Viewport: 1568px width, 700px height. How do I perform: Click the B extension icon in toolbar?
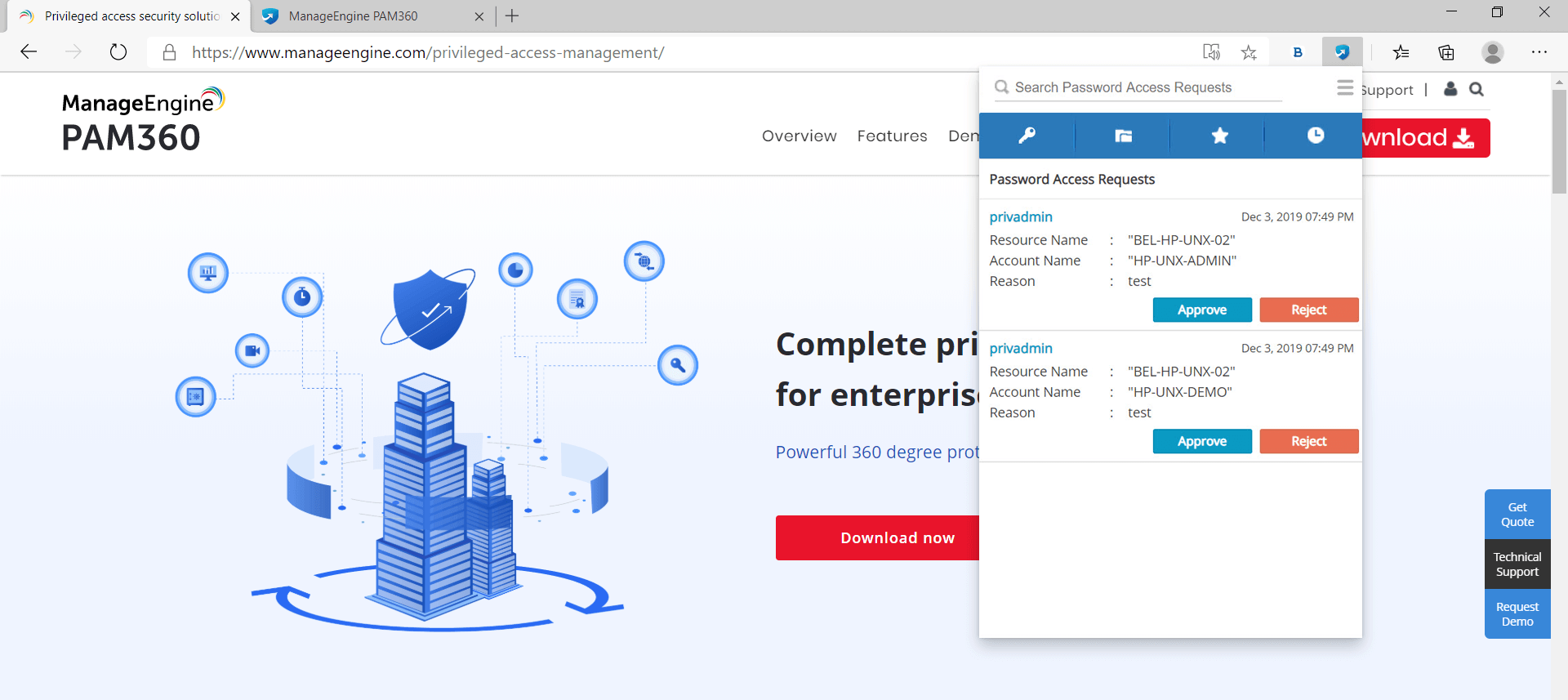1298,52
